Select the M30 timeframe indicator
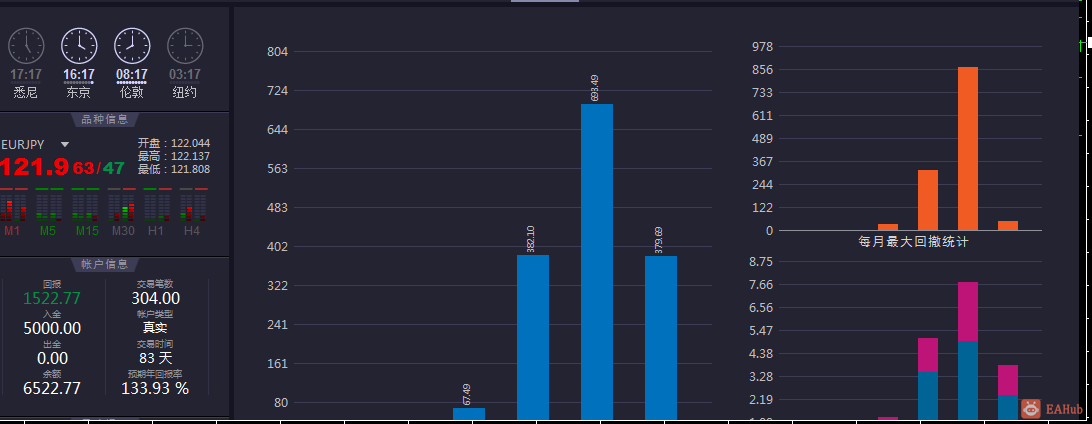Viewport: 1092px width, 424px height. (123, 230)
